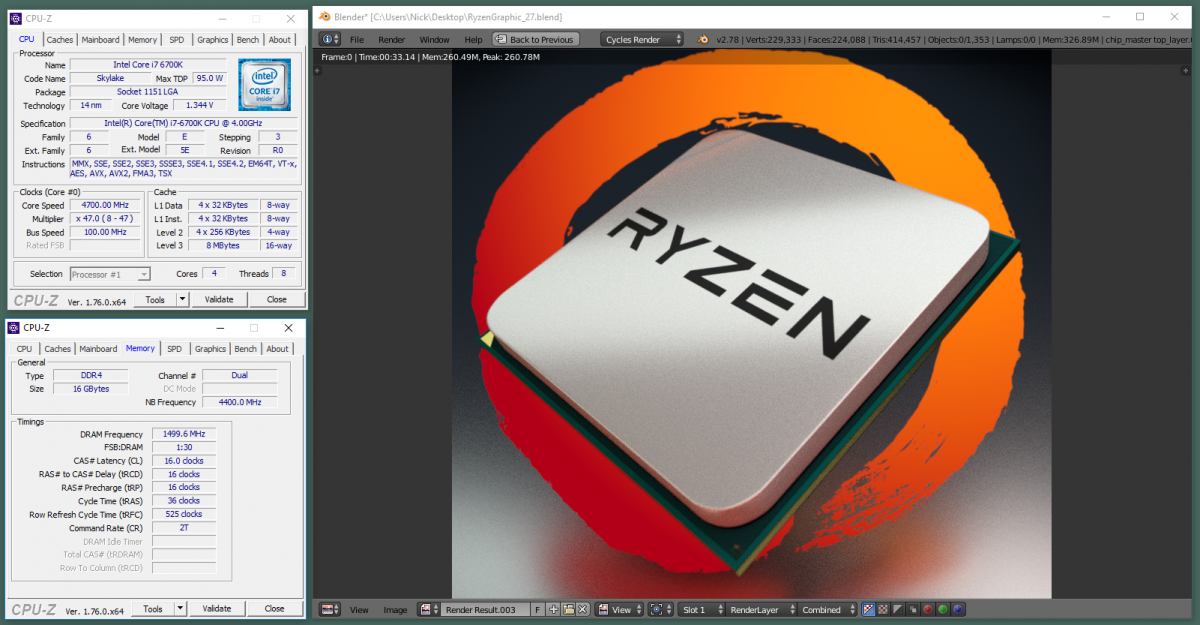Switch to the Caches tab in the CPU-Z processor window
The height and width of the screenshot is (625, 1200).
click(x=60, y=40)
